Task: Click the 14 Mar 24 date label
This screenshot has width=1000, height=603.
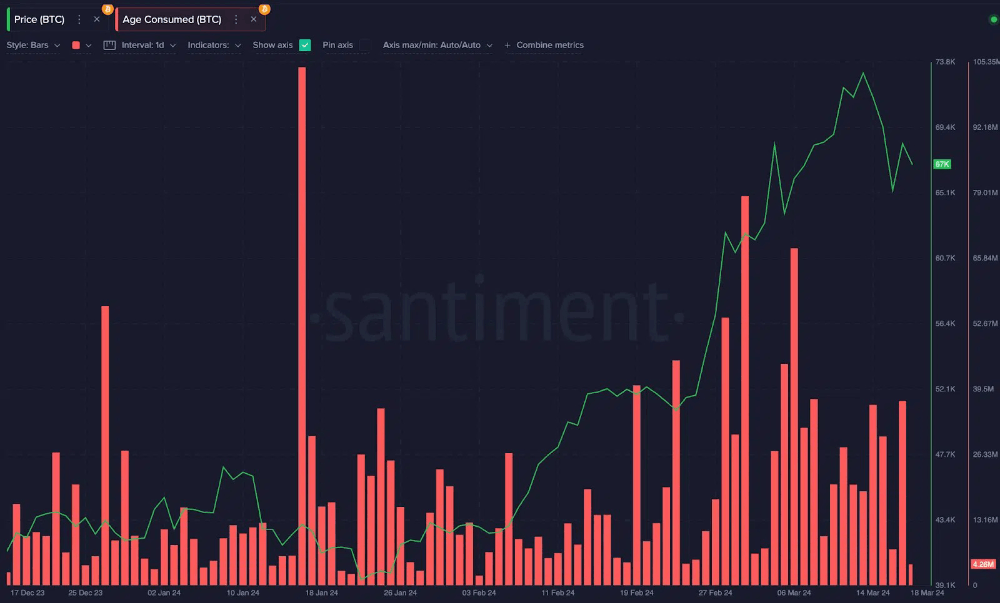Action: tap(872, 593)
